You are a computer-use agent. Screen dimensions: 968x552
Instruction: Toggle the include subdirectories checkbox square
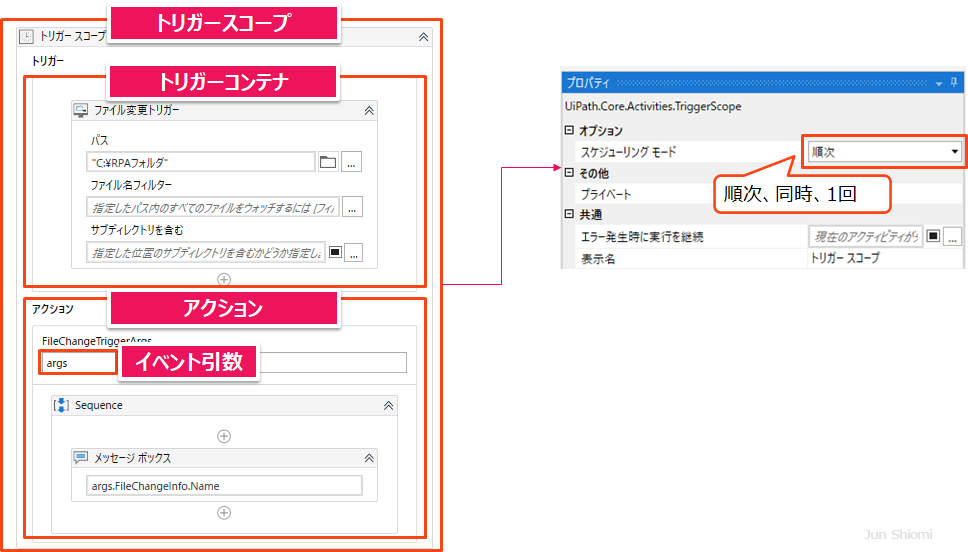click(x=335, y=252)
